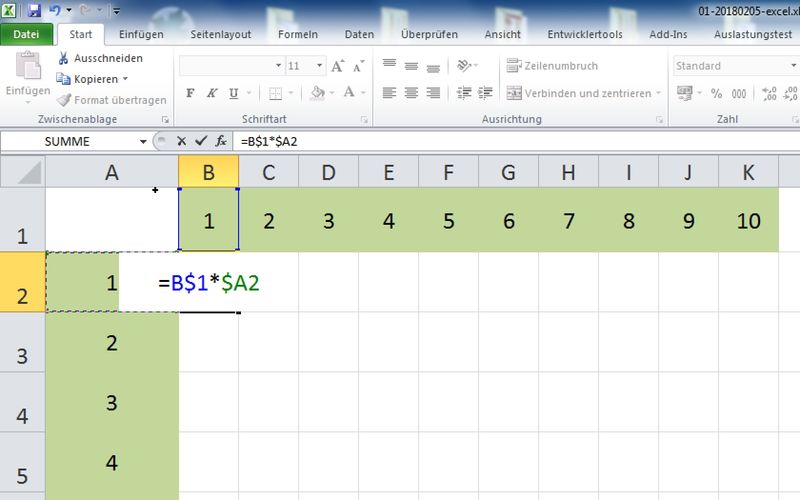Click the font color A icon
Viewport: 800px width, 500px height.
pos(349,92)
